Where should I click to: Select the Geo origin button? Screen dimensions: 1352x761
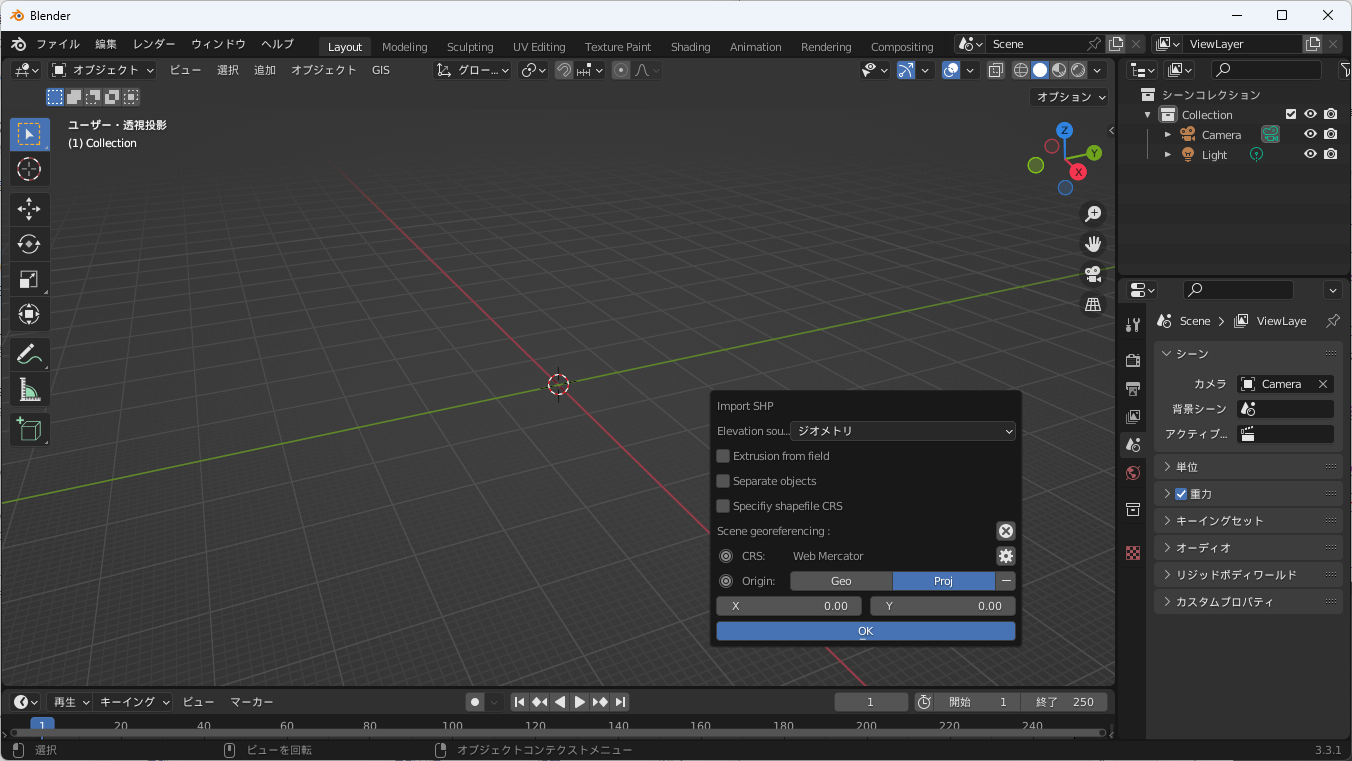[x=841, y=581]
